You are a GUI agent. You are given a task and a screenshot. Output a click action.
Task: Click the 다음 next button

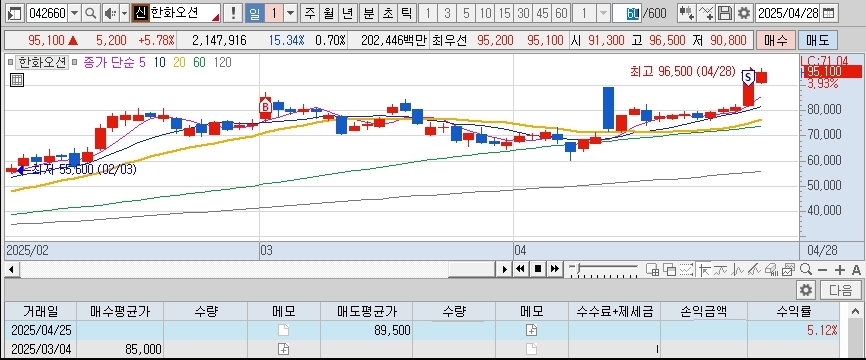[x=841, y=290]
